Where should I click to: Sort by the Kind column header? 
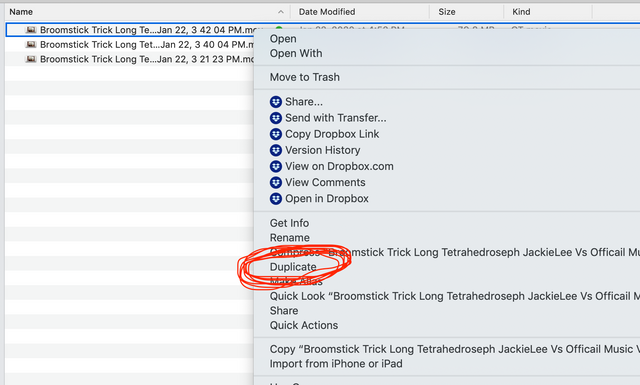(x=521, y=12)
